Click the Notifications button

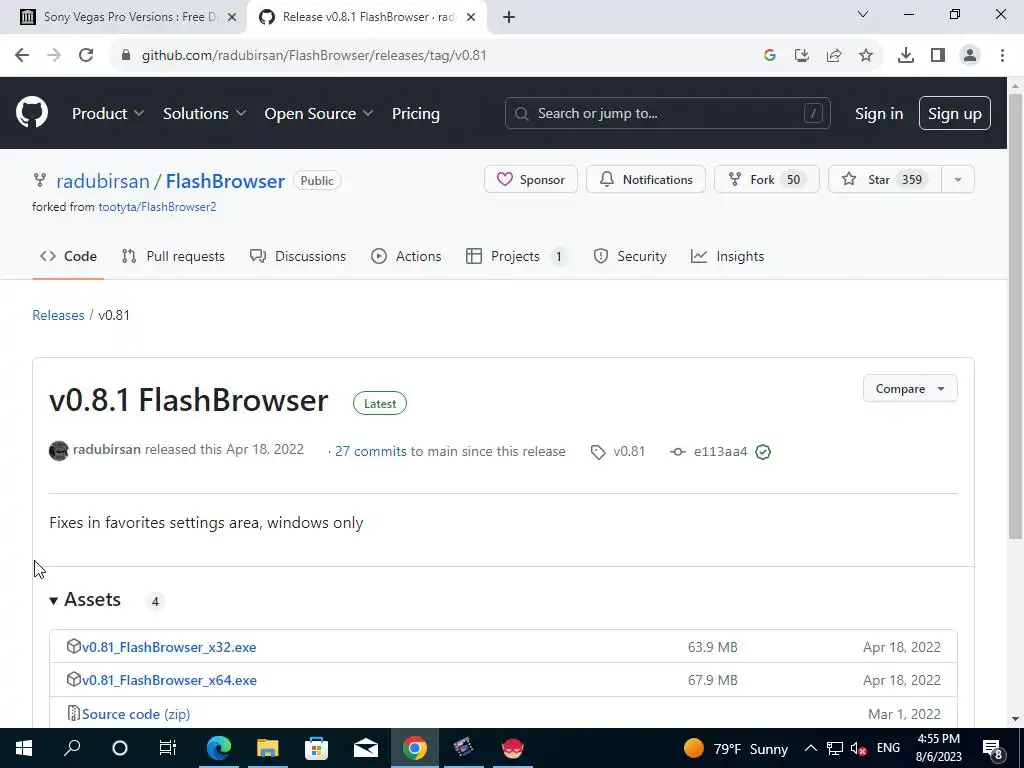click(x=646, y=180)
